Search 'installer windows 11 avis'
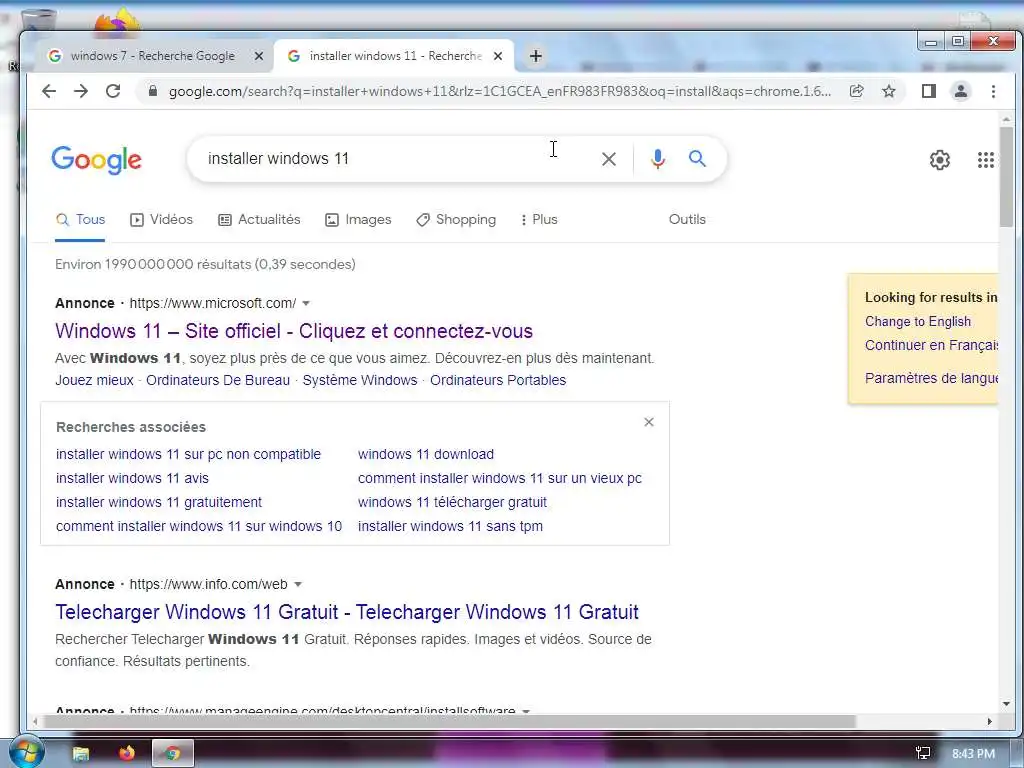This screenshot has width=1024, height=768. click(132, 479)
